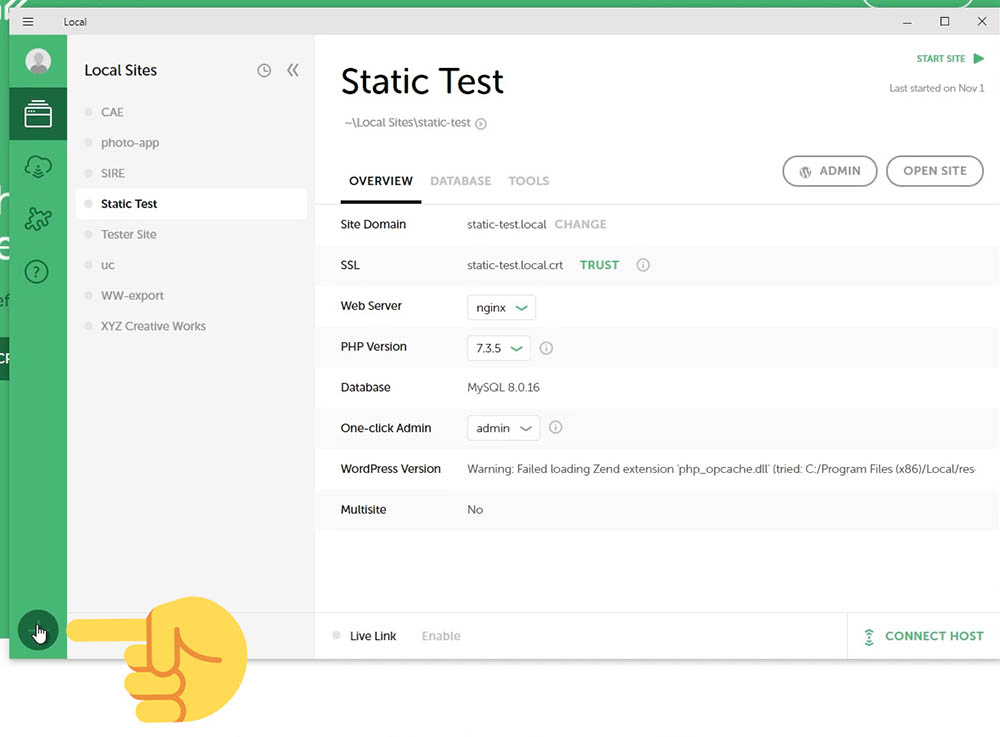This screenshot has height=737, width=1000.
Task: Open the Local Sites sidebar icon
Action: point(38,114)
